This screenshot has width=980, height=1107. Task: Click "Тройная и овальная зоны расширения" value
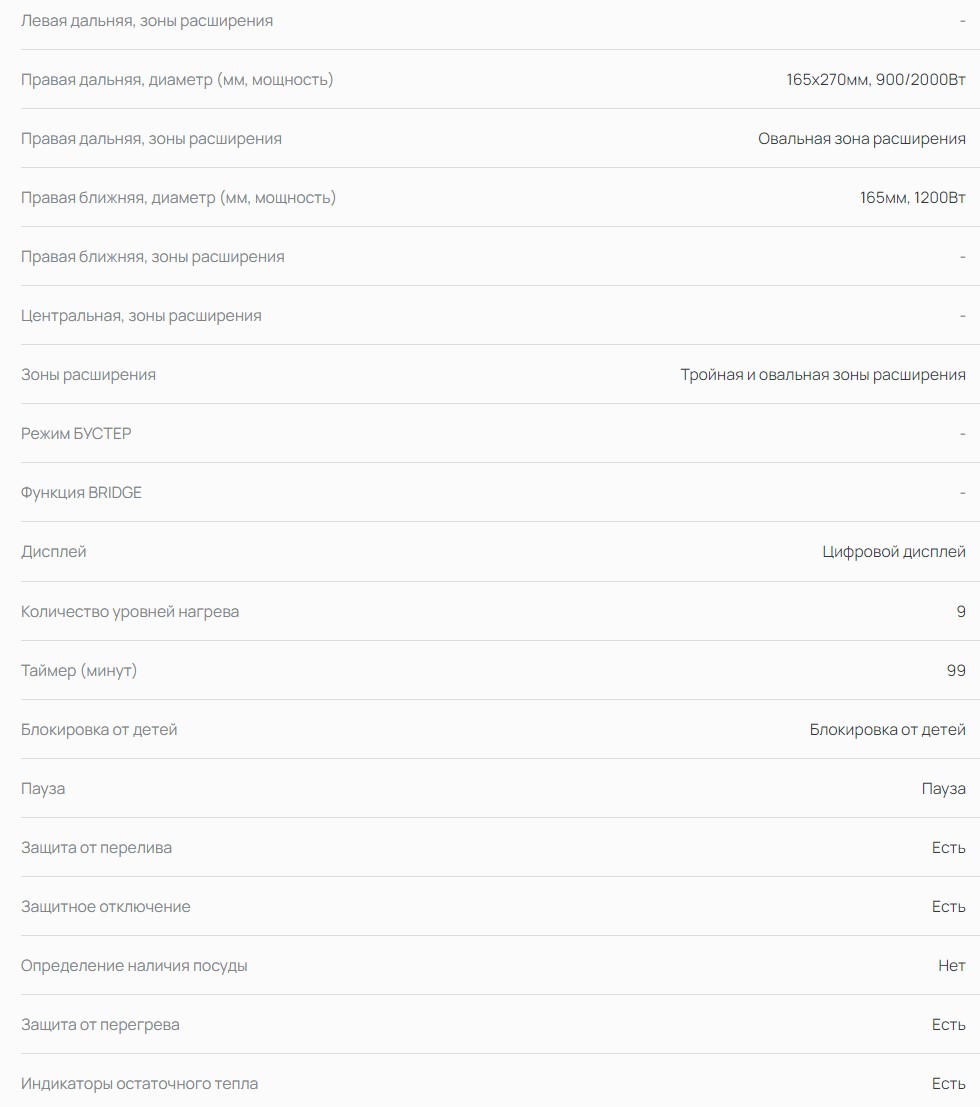click(x=823, y=374)
